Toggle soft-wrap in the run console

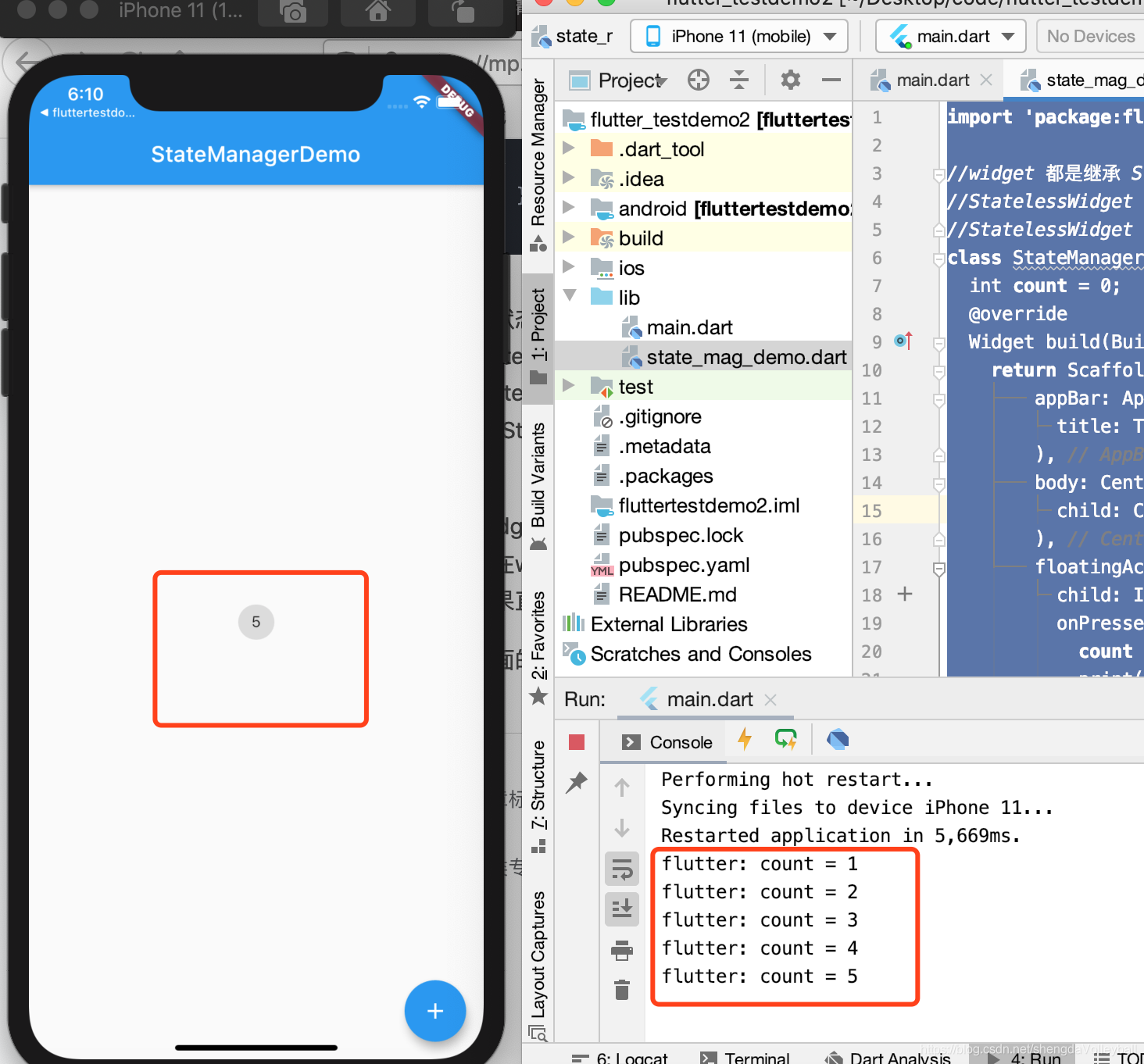point(621,869)
